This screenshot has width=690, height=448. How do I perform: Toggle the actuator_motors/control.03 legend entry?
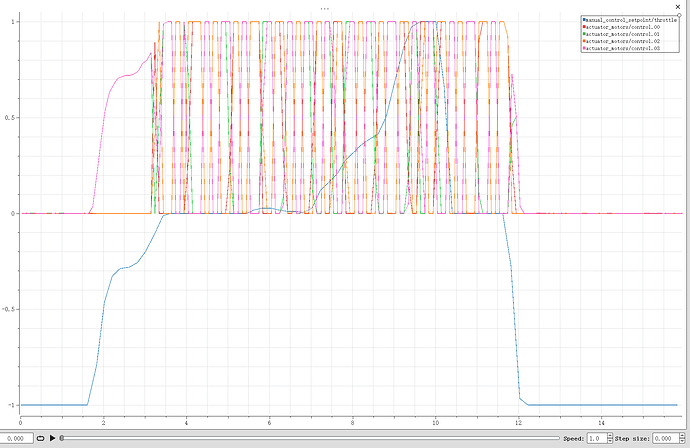tap(621, 48)
